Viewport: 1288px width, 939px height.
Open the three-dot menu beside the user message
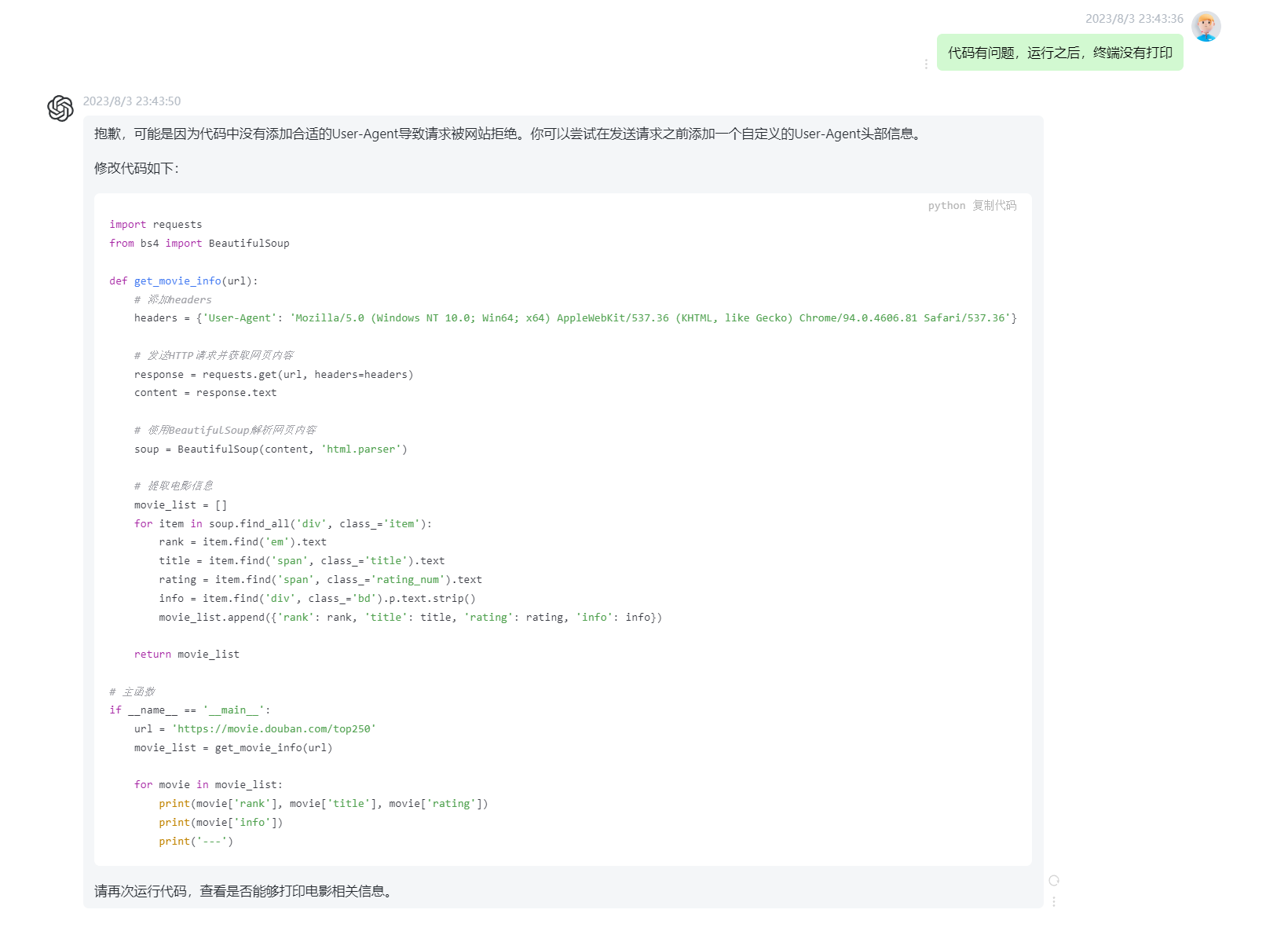[x=926, y=64]
